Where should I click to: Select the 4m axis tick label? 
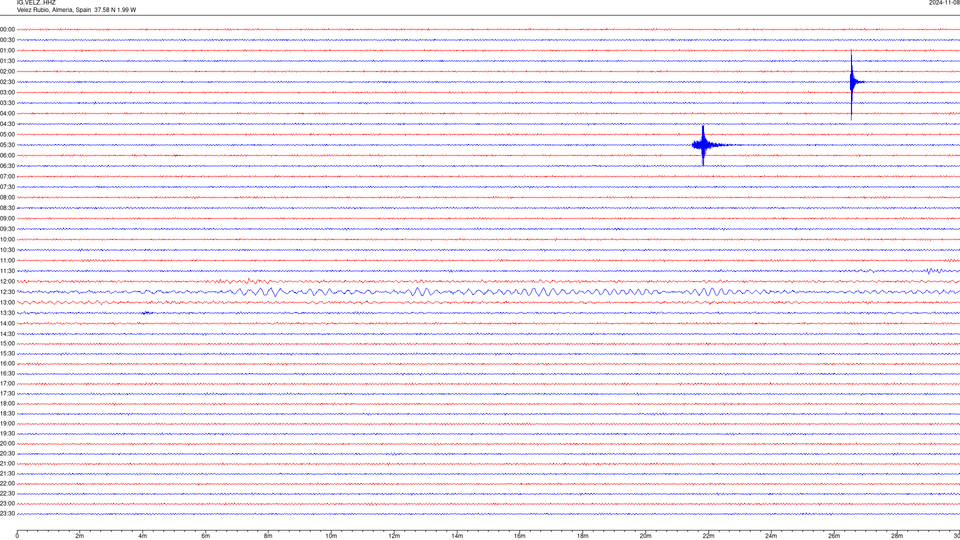(143, 536)
